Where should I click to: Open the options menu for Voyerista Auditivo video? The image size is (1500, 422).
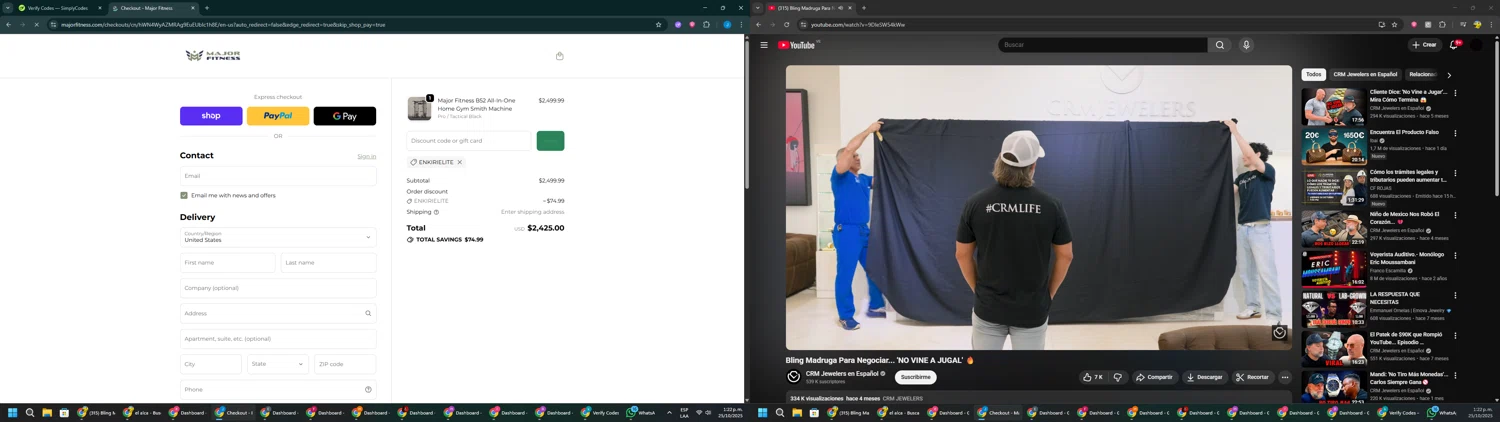click(x=1455, y=255)
